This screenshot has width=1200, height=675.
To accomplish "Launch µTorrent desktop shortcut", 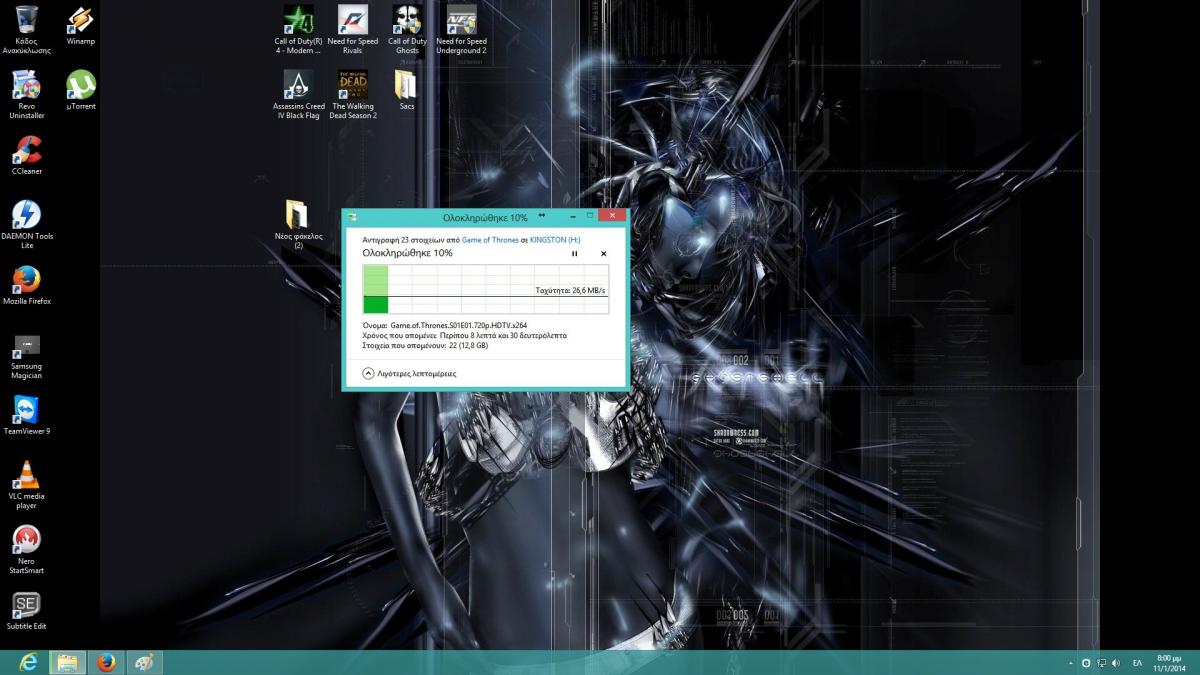I will [81, 90].
